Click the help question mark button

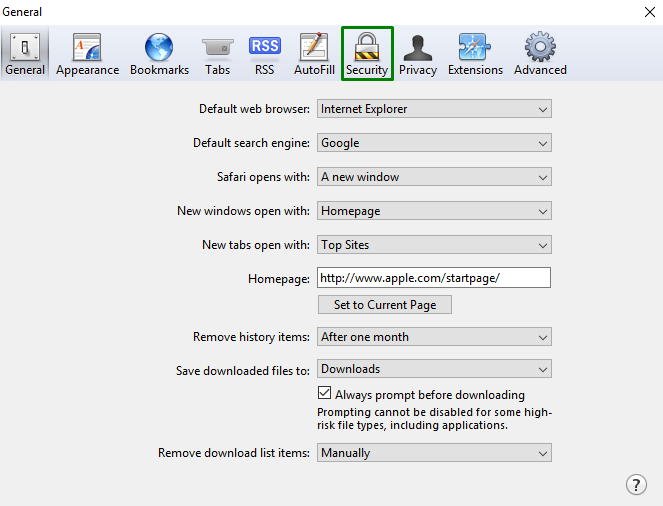click(636, 484)
